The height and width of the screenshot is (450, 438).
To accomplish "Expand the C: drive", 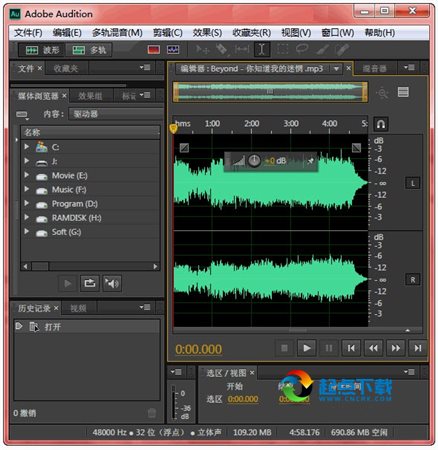I will tap(27, 146).
